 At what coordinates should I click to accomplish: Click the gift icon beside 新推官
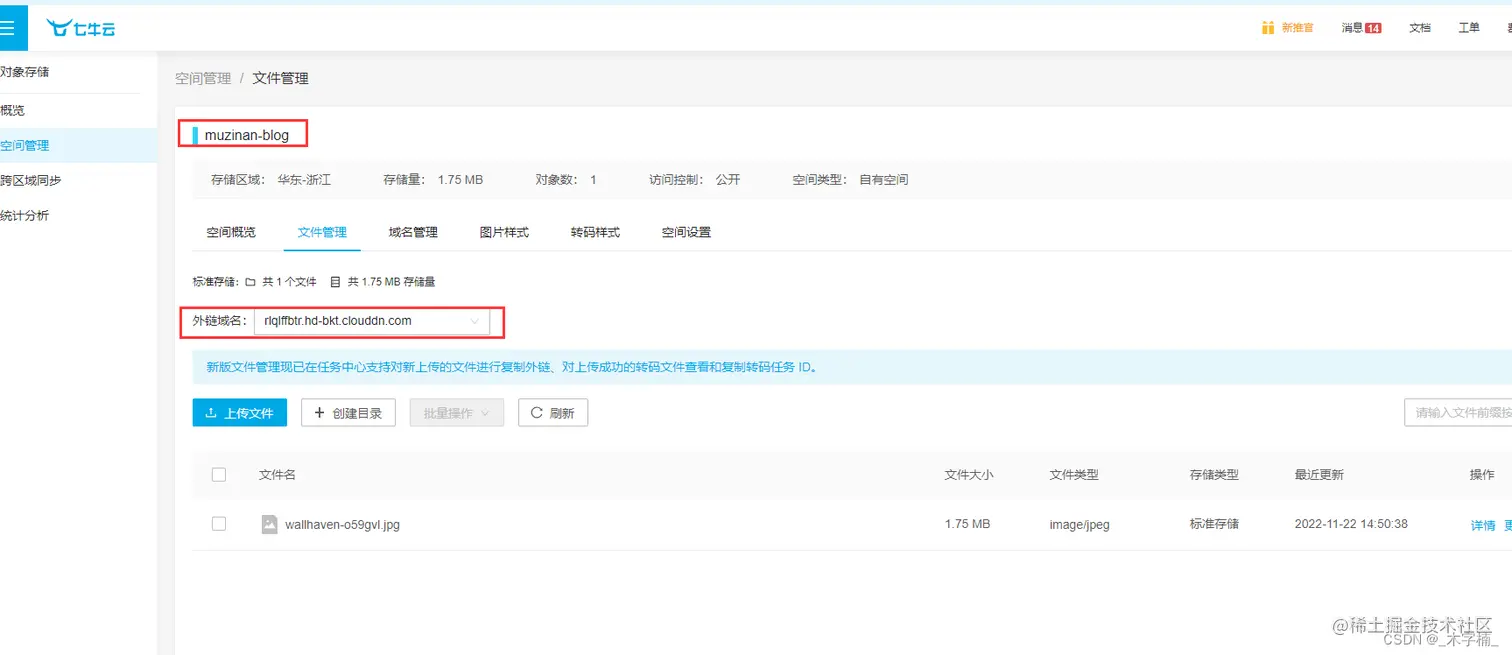pyautogui.click(x=1268, y=28)
